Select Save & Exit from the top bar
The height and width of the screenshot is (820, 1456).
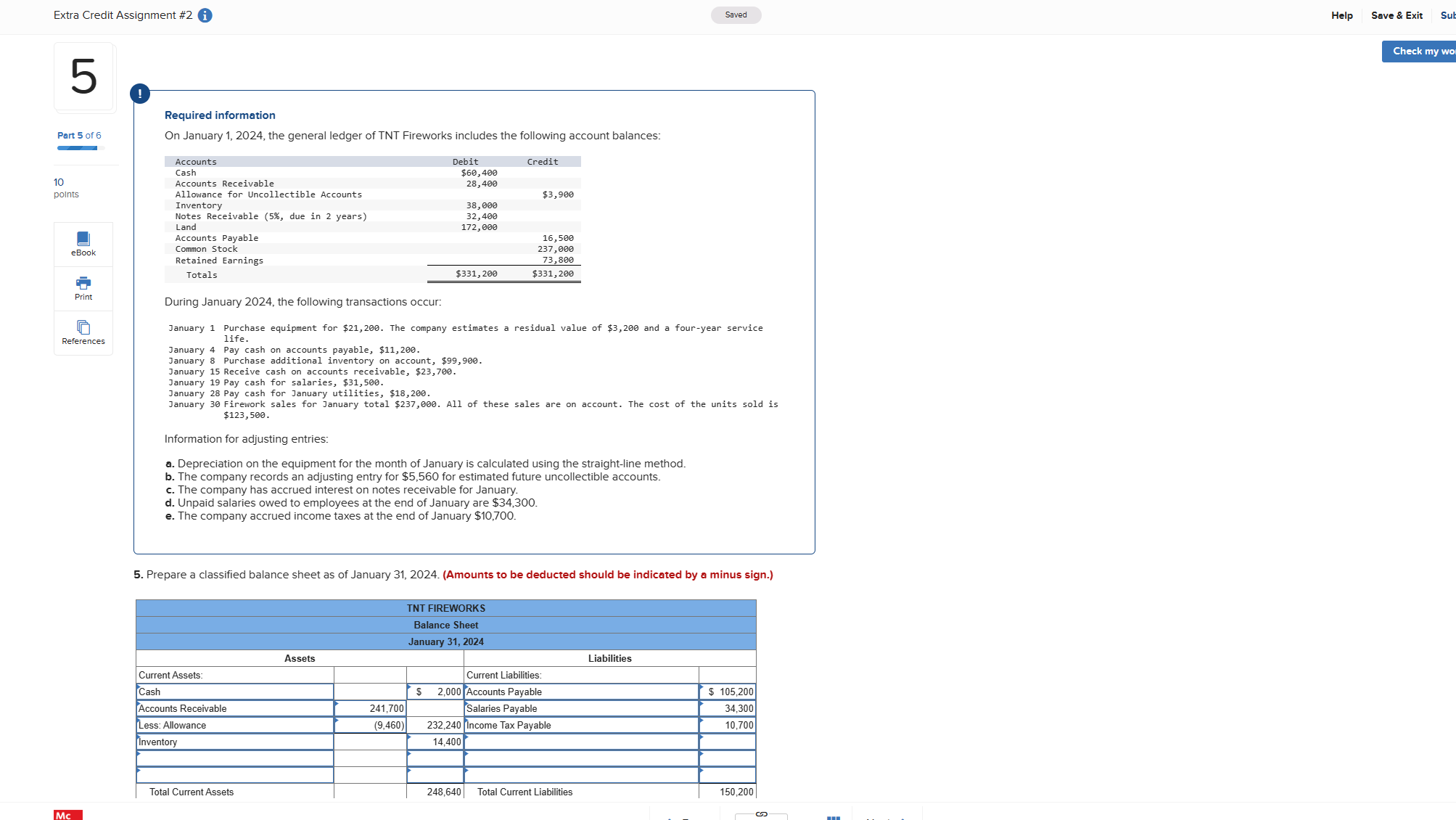point(1397,15)
